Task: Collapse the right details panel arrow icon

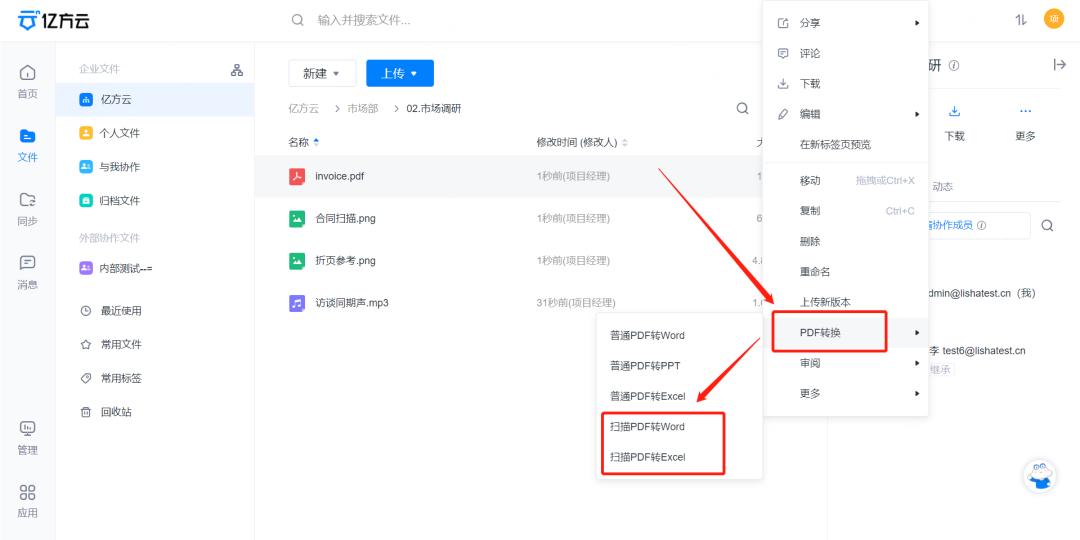Action: 1059,65
